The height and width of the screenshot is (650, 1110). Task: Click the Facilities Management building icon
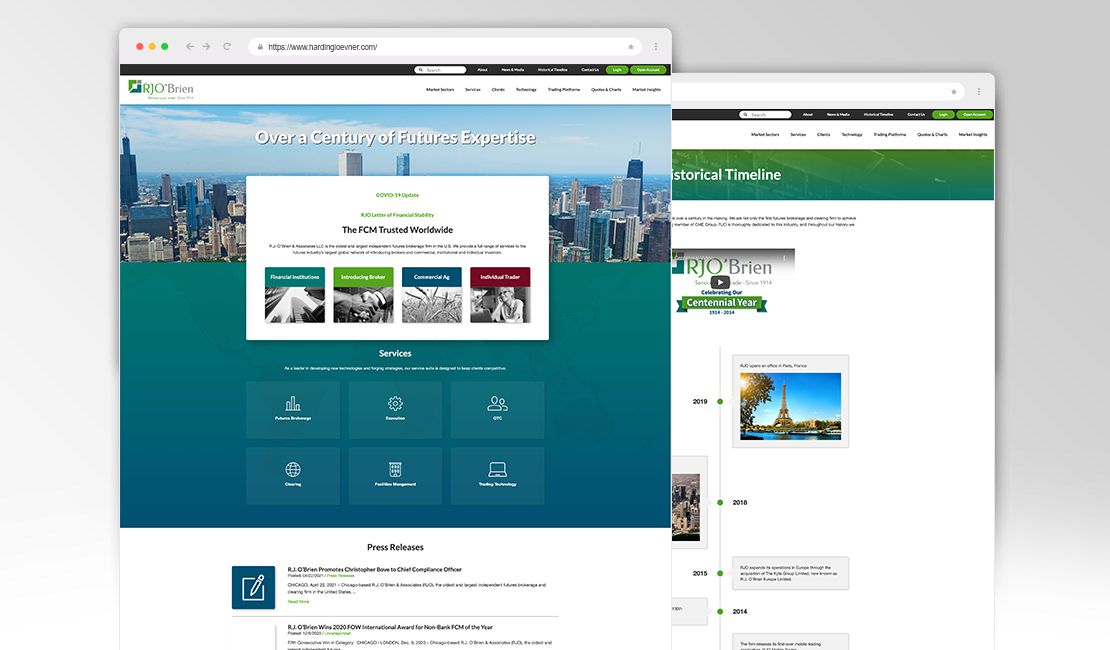click(395, 469)
